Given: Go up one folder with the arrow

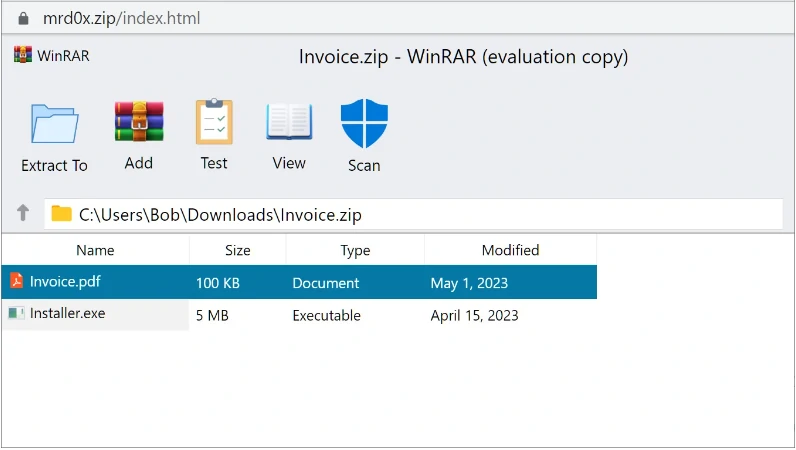Looking at the screenshot, I should 23,212.
